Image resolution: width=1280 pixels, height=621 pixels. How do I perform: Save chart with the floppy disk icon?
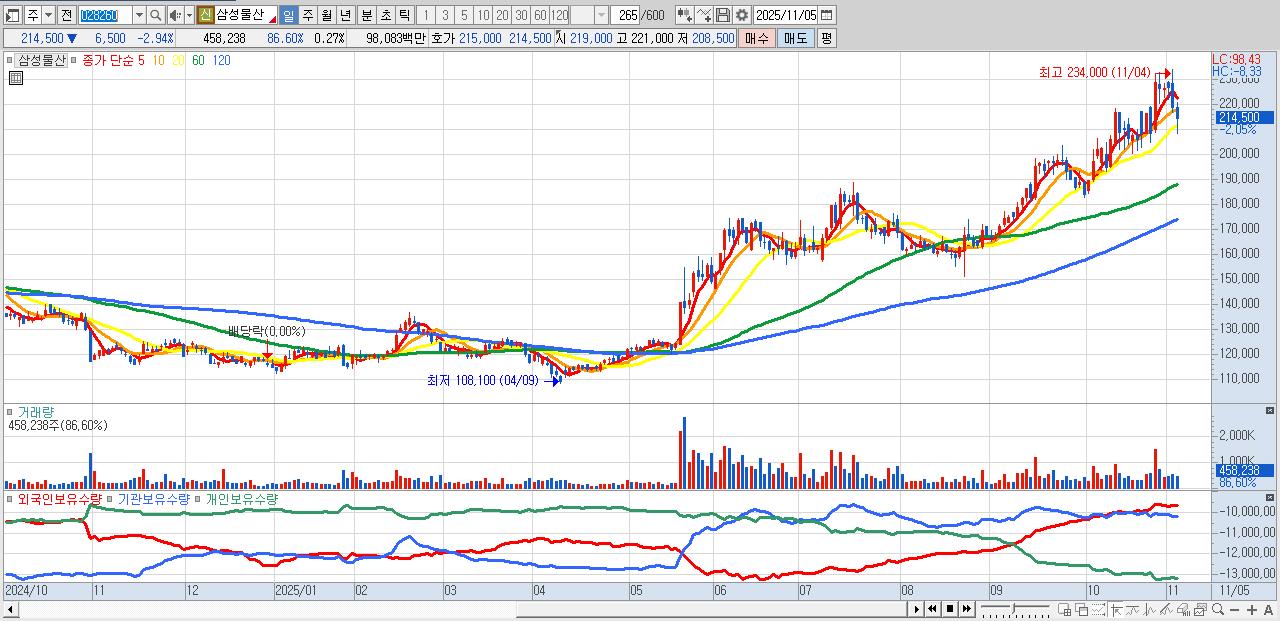(723, 15)
